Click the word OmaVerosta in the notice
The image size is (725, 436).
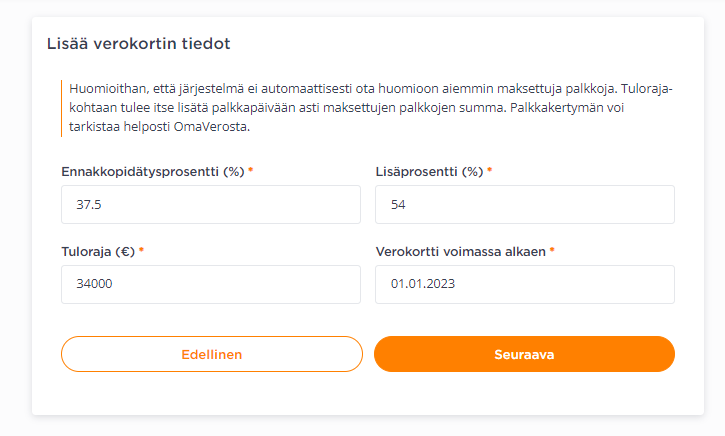click(x=212, y=127)
